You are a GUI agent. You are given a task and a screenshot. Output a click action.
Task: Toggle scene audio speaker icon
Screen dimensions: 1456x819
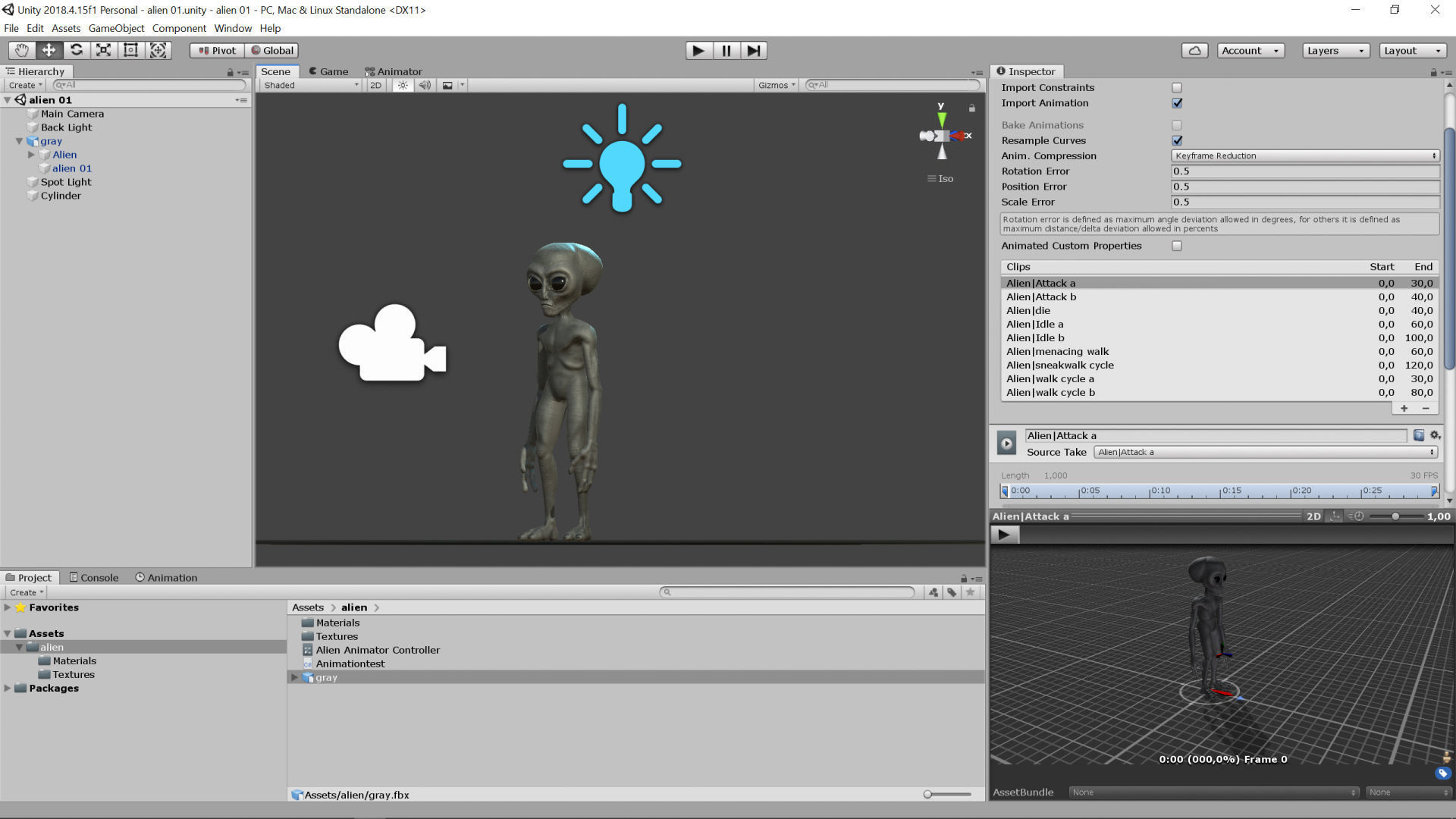[425, 85]
